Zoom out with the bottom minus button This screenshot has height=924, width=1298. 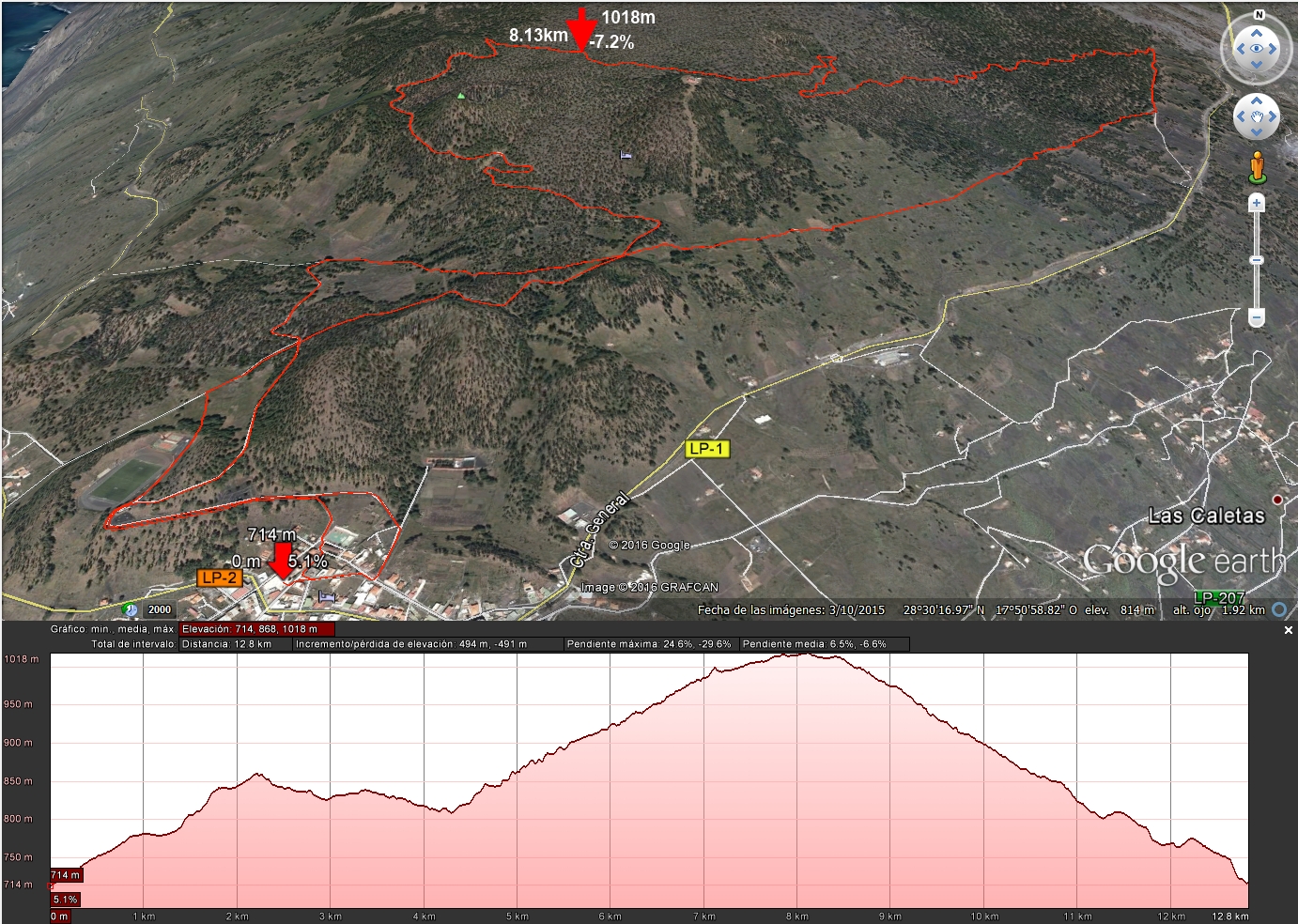1257,317
